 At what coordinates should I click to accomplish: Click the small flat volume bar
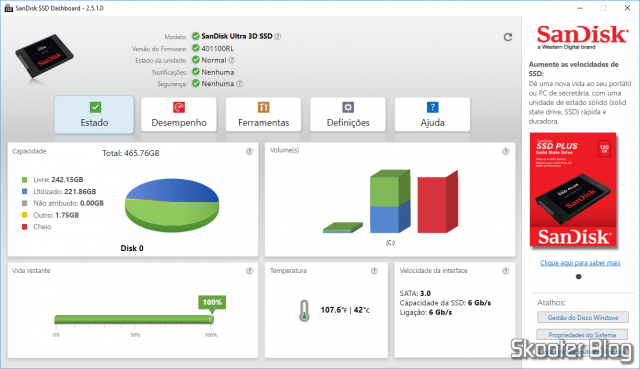coord(343,228)
